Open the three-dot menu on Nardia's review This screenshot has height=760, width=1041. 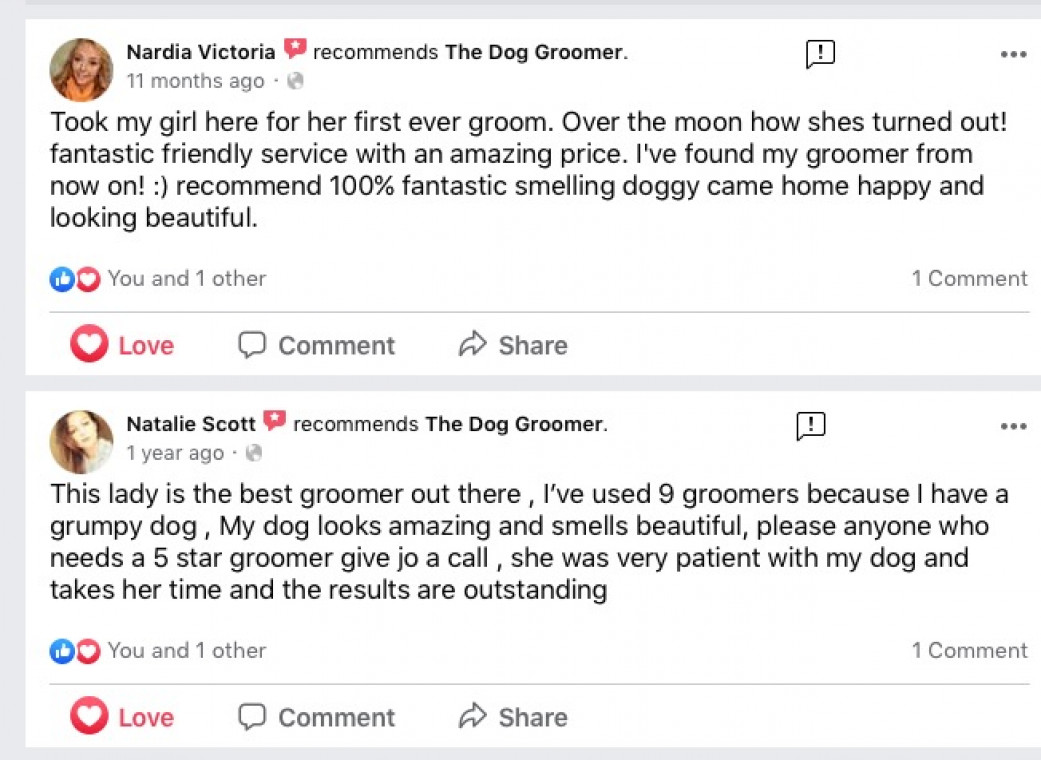pyautogui.click(x=1013, y=55)
